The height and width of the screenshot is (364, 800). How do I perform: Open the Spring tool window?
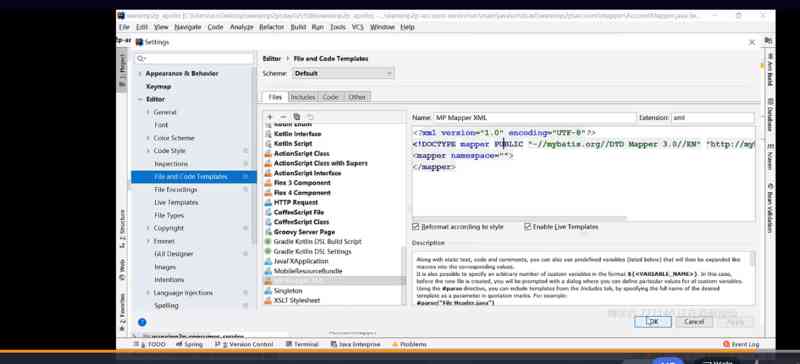189,345
